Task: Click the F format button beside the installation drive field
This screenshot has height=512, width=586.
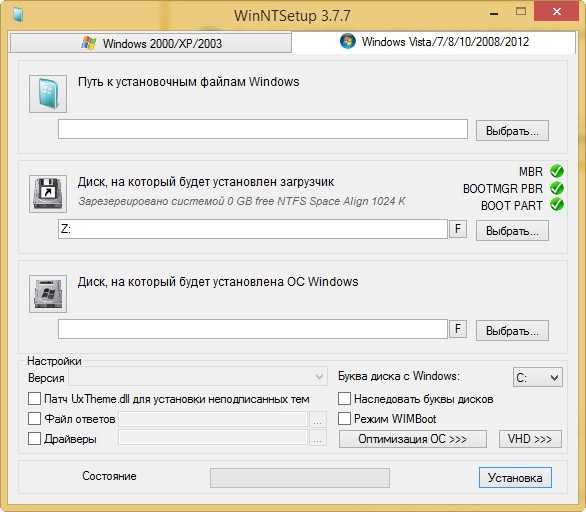Action: click(458, 329)
